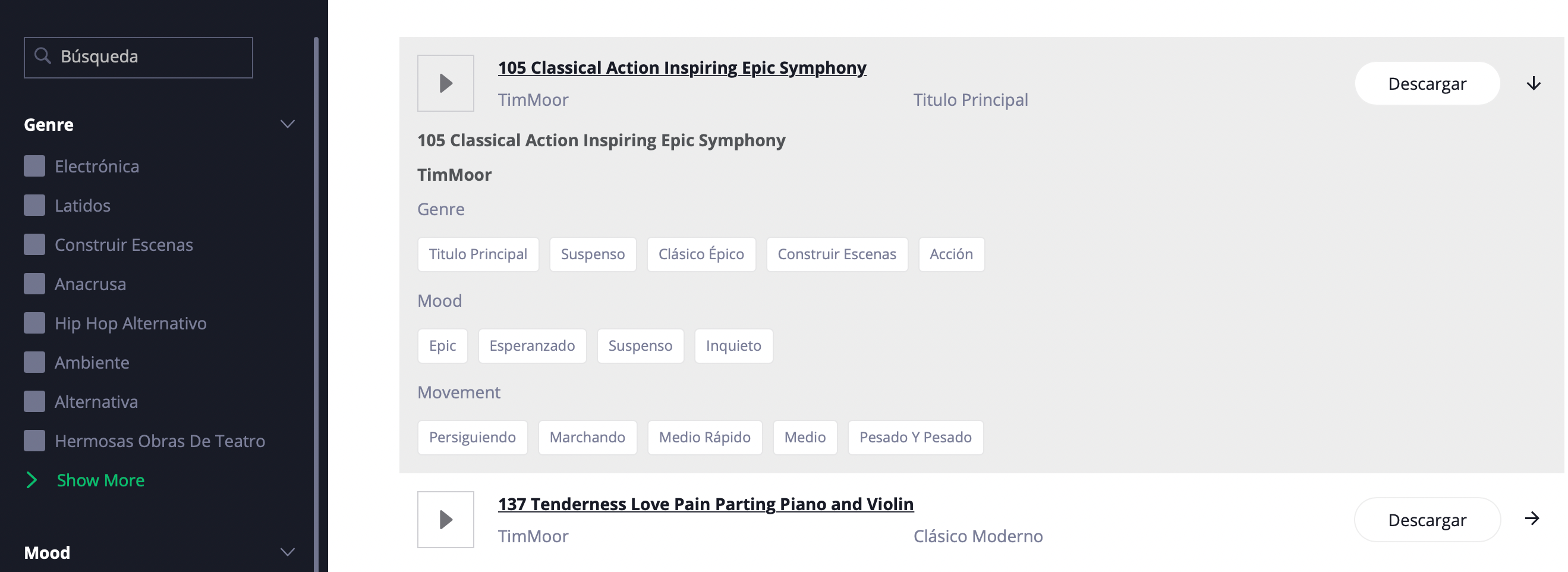Check the Electrónica genre checkbox
Screen dimensions: 1568x572
(x=34, y=166)
